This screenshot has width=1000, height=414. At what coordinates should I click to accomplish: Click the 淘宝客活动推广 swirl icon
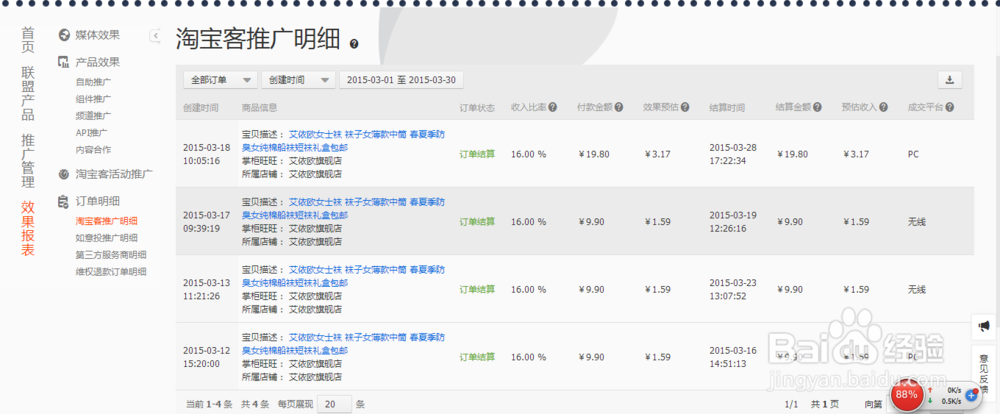click(x=63, y=174)
